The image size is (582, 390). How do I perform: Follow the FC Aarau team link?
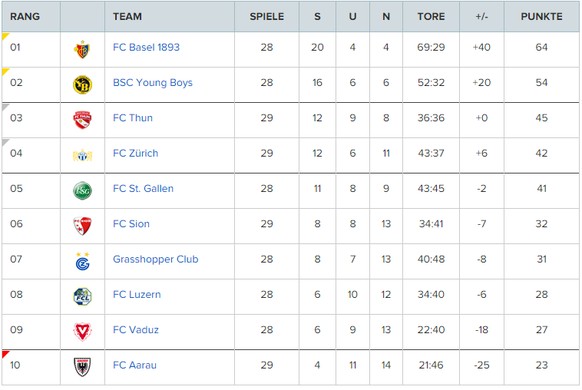pyautogui.click(x=135, y=365)
